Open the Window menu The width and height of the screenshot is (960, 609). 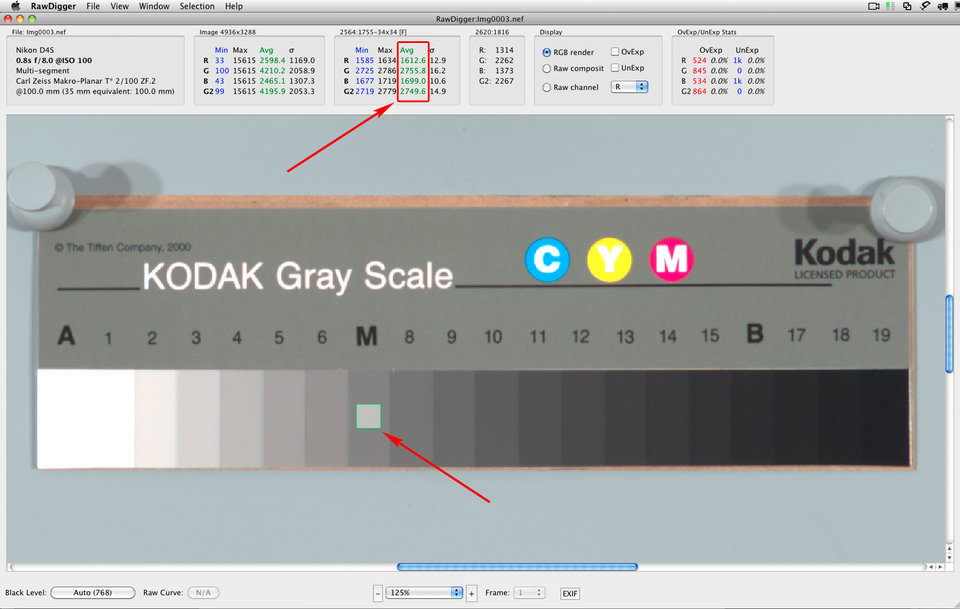pyautogui.click(x=154, y=6)
